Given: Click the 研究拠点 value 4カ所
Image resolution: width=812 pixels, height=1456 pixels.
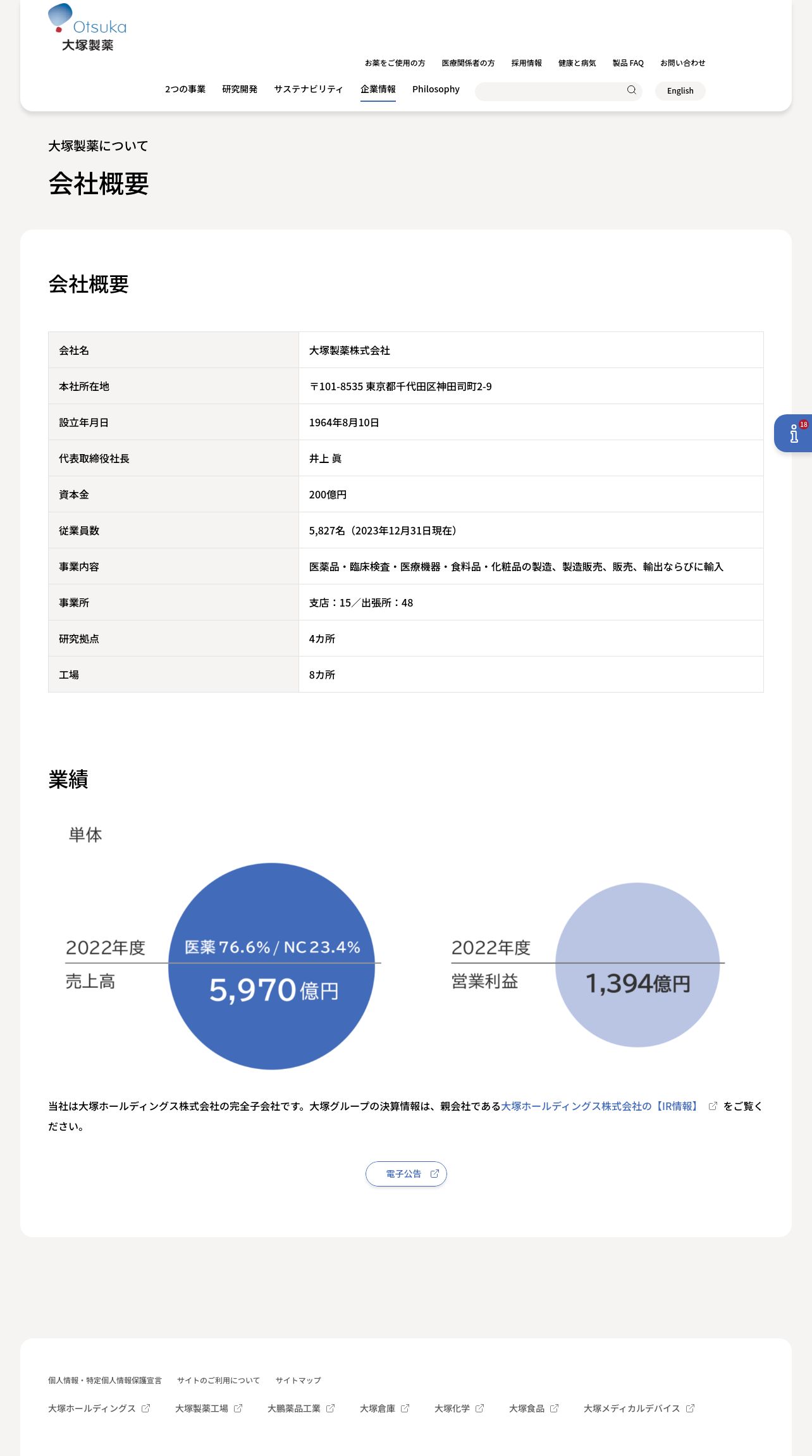Looking at the screenshot, I should coord(322,639).
